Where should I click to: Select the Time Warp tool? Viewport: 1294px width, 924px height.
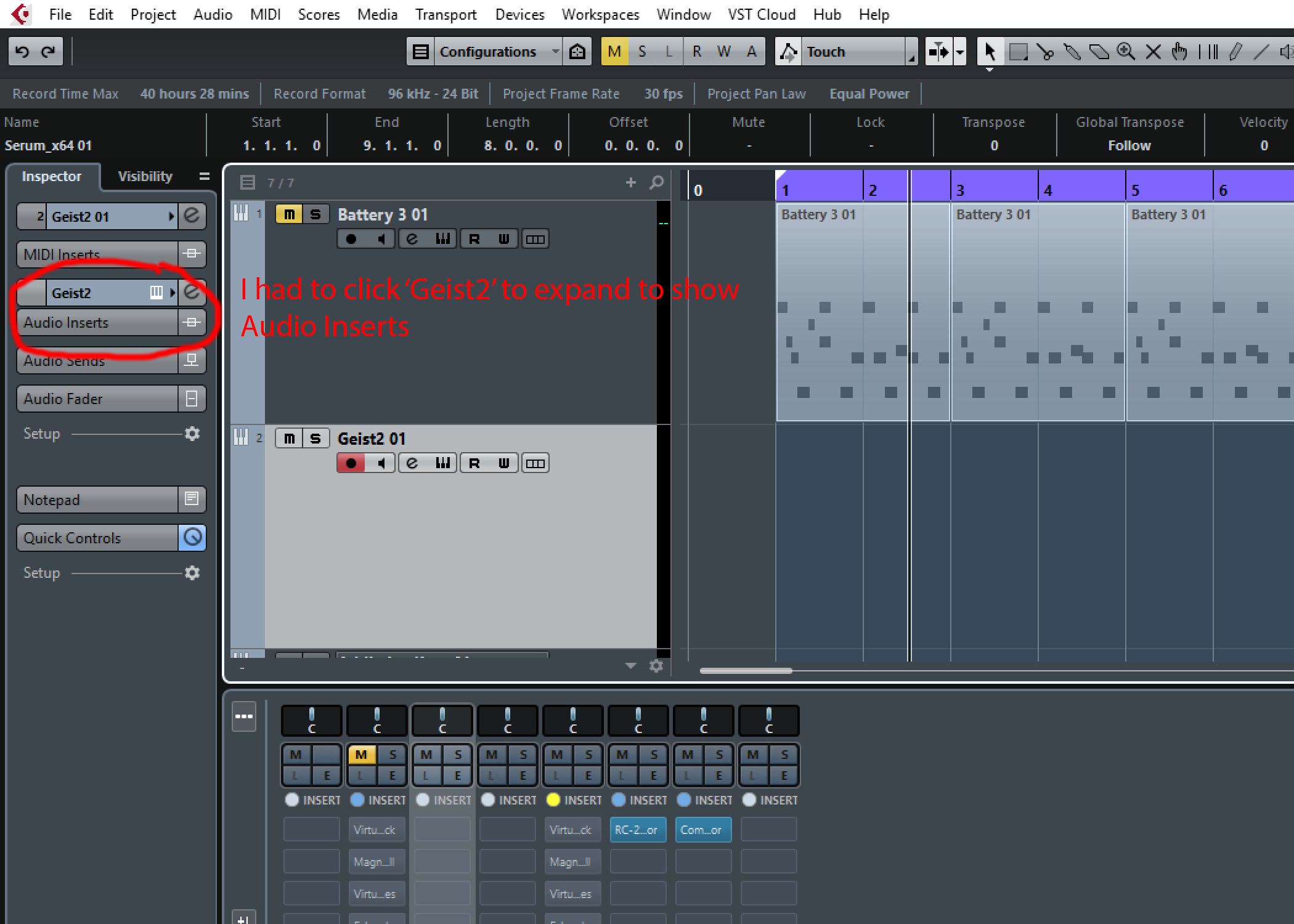click(1208, 52)
